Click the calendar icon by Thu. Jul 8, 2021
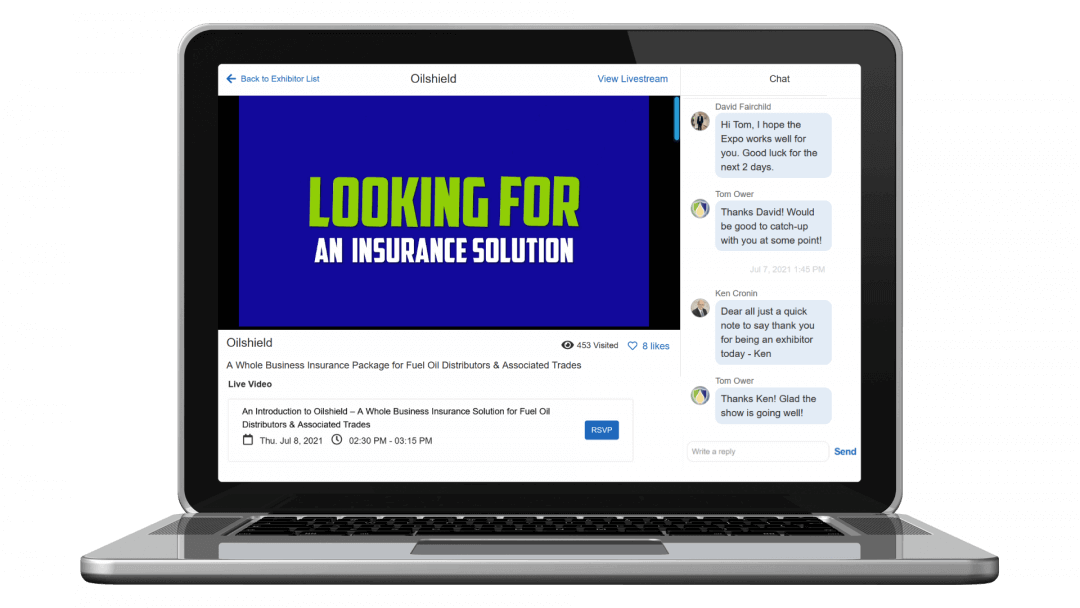1080x608 pixels. point(248,440)
